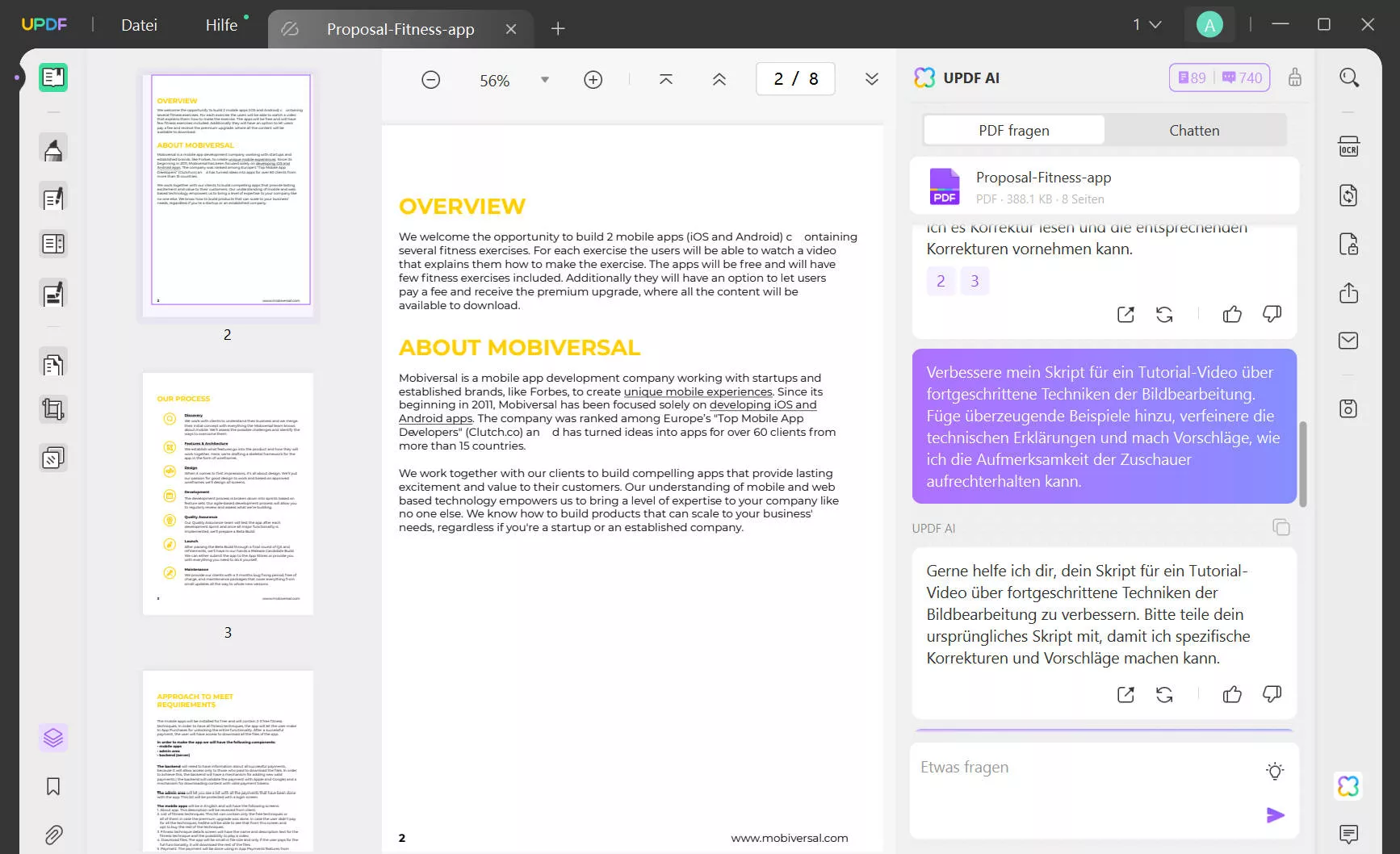
Task: Toggle the UPDF AI panel icon
Action: click(x=1348, y=786)
